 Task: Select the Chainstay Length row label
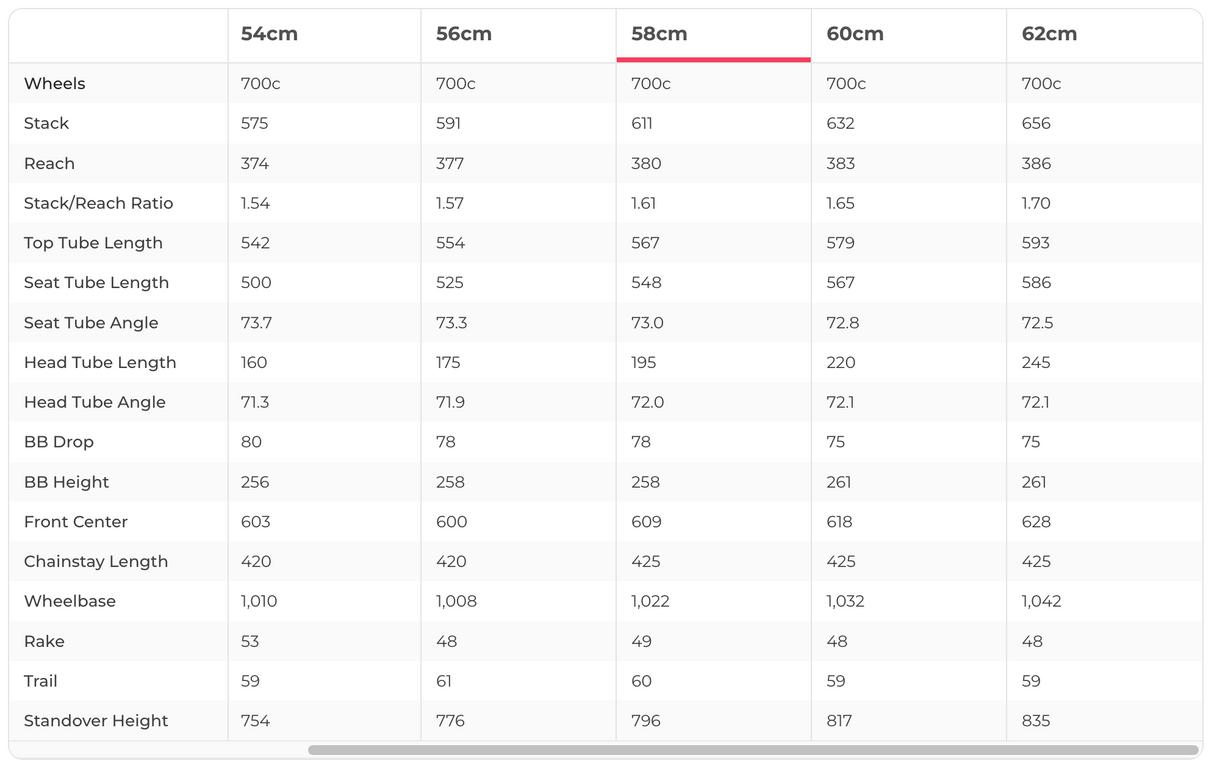coord(96,561)
